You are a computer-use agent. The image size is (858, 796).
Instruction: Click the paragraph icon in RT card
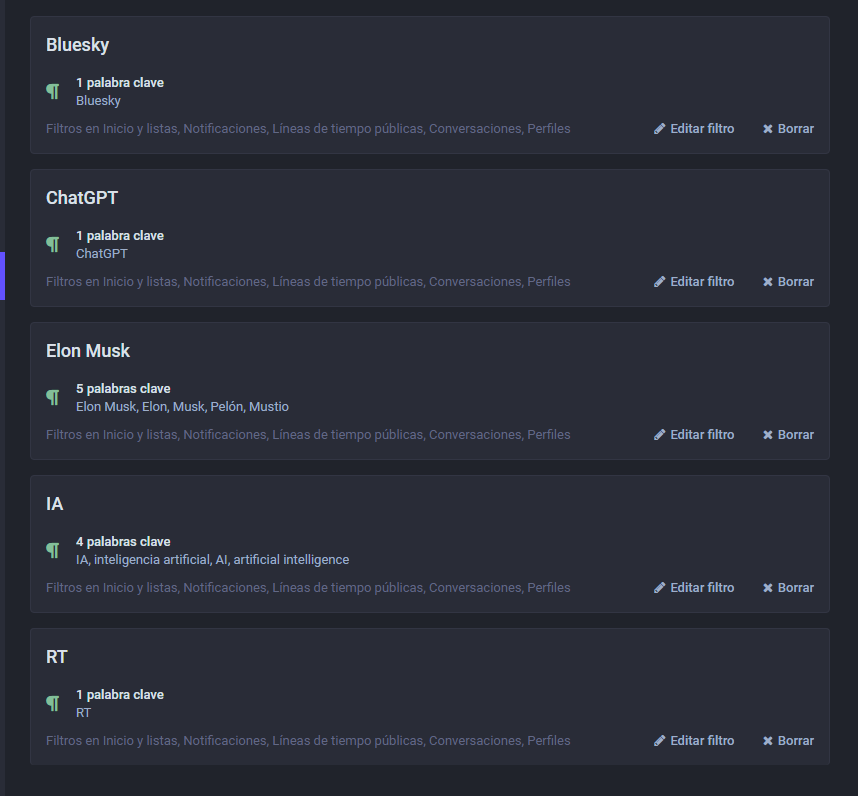coord(53,703)
